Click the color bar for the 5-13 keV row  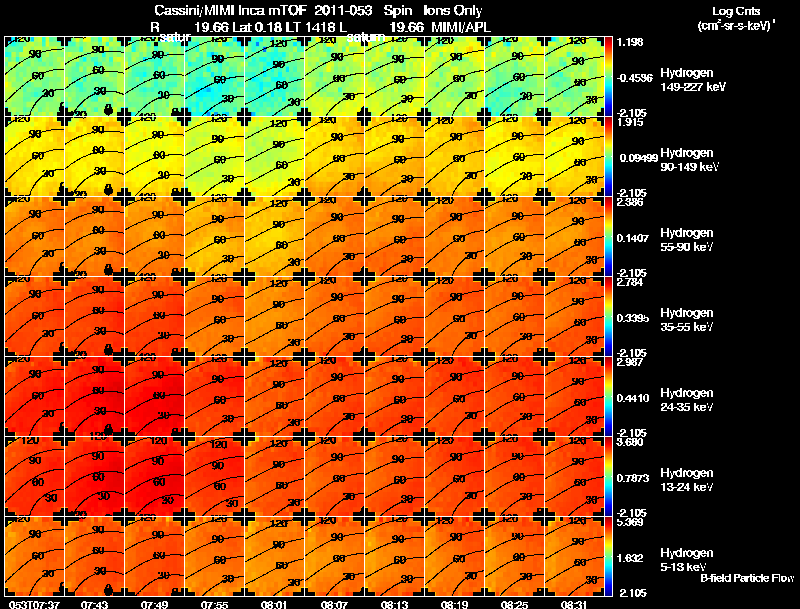click(x=608, y=557)
